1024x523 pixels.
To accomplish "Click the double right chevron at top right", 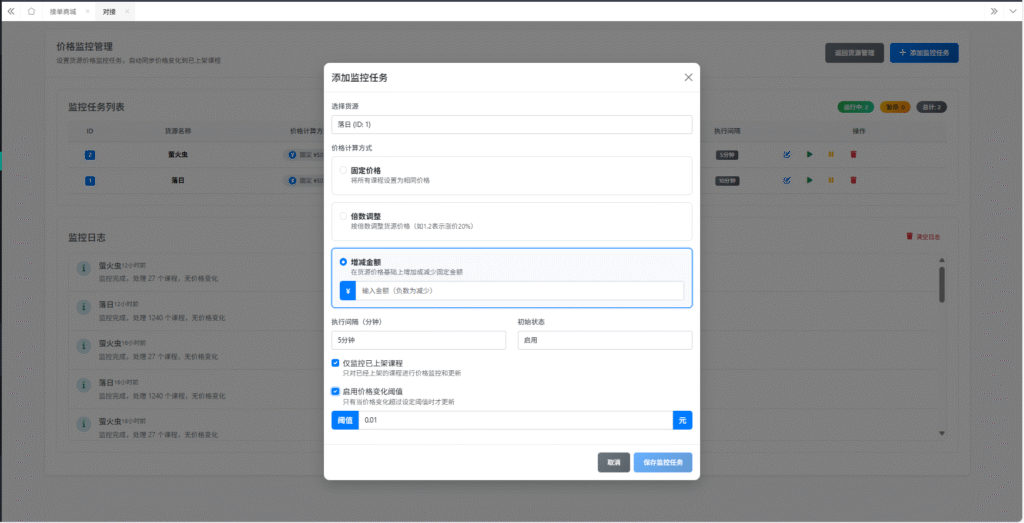I will [x=994, y=11].
